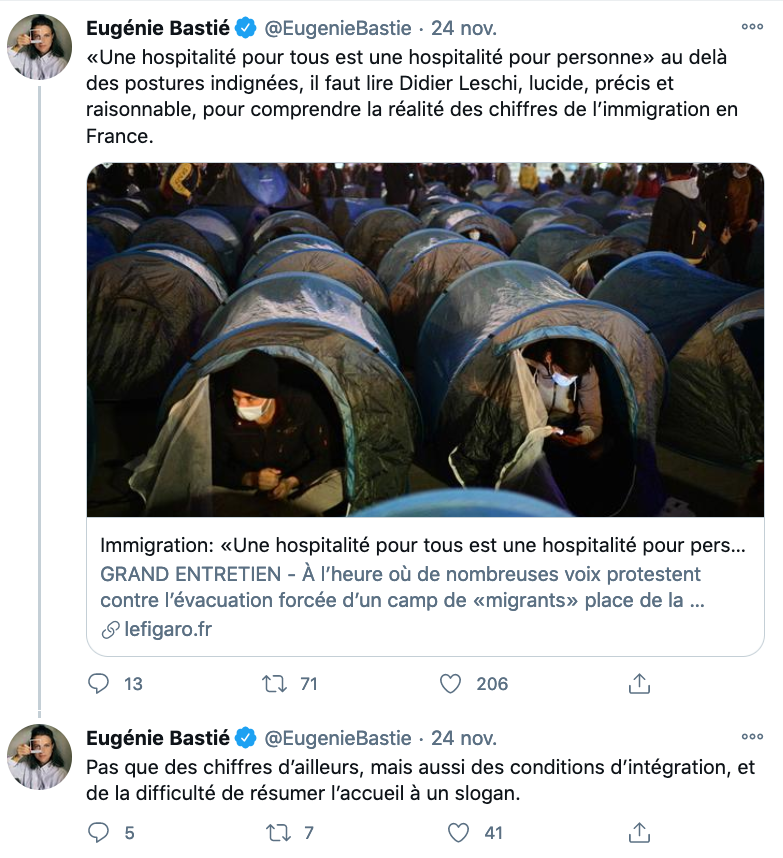
Task: Click the tent camp article image
Action: [425, 340]
